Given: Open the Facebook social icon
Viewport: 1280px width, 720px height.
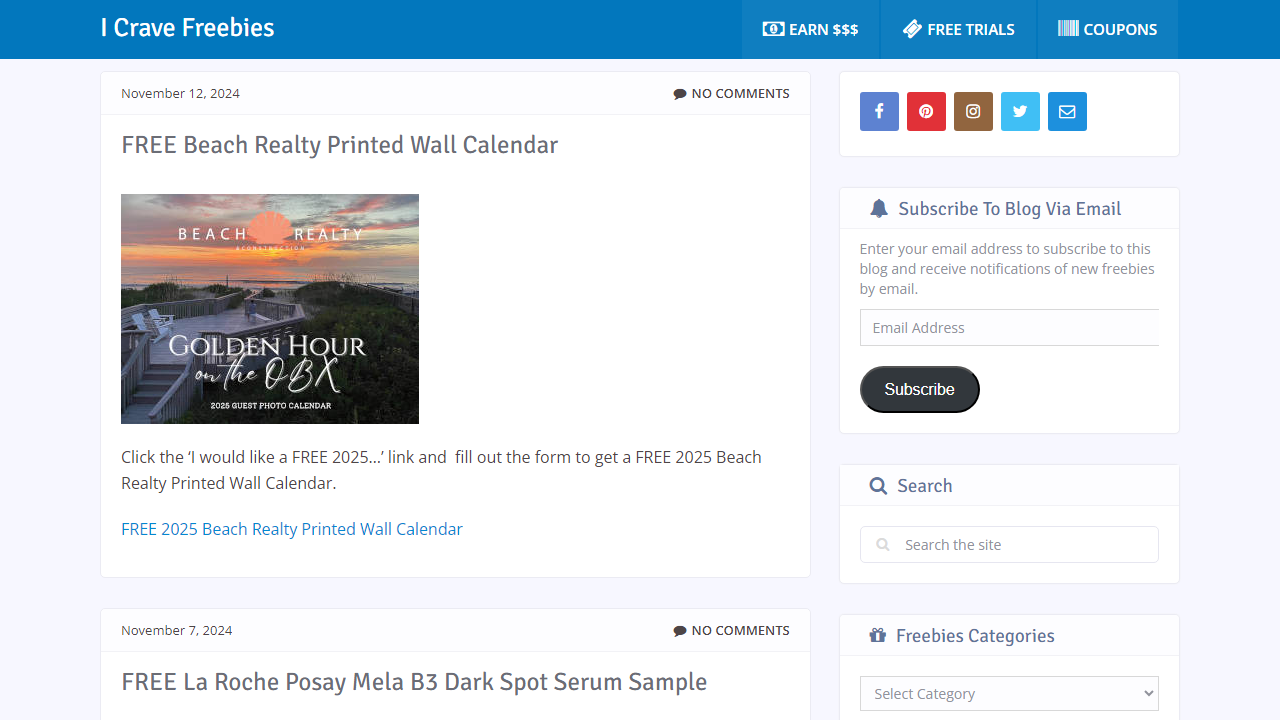Looking at the screenshot, I should click(x=879, y=112).
